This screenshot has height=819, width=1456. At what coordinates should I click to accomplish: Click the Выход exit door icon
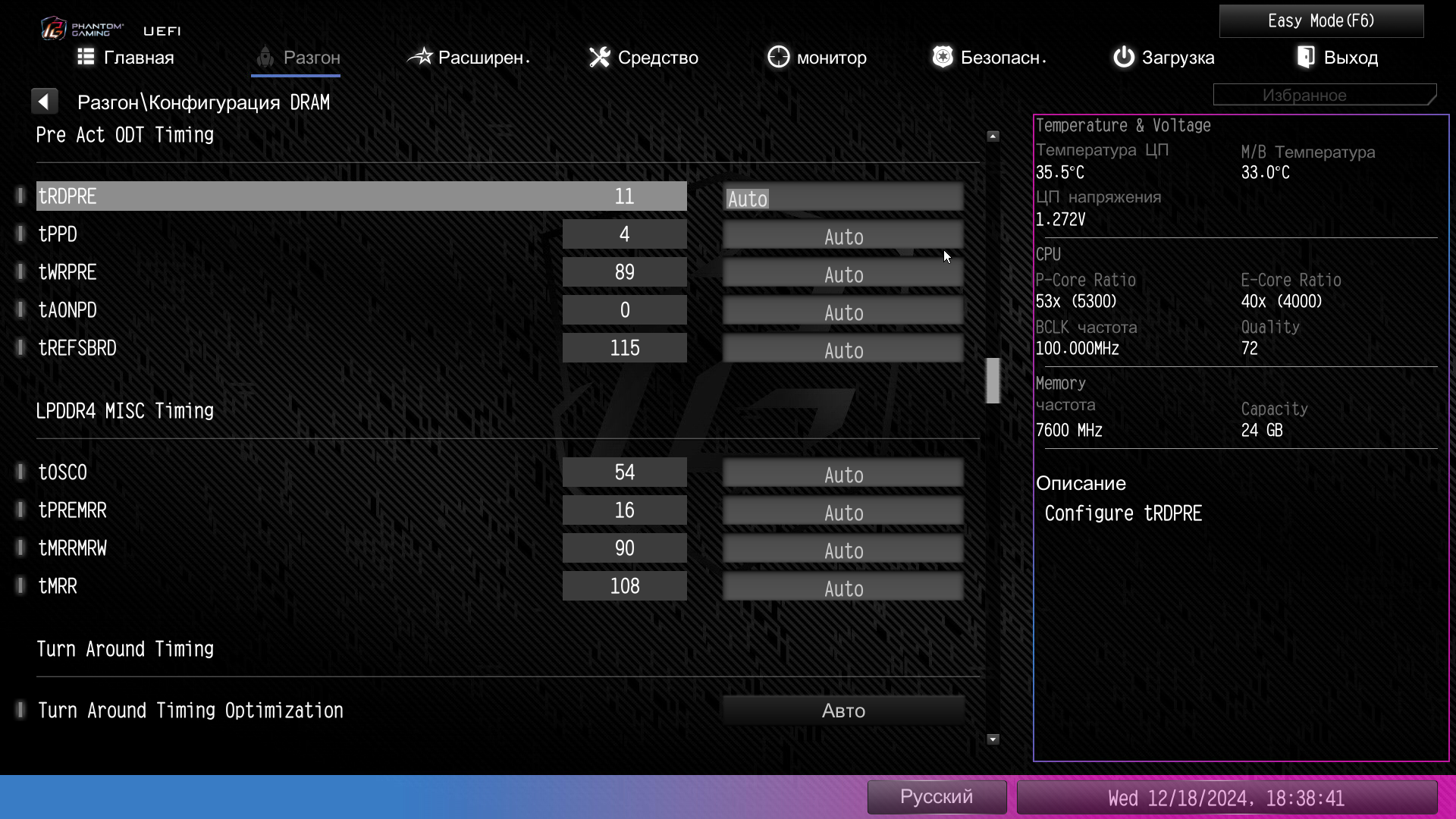1306,57
